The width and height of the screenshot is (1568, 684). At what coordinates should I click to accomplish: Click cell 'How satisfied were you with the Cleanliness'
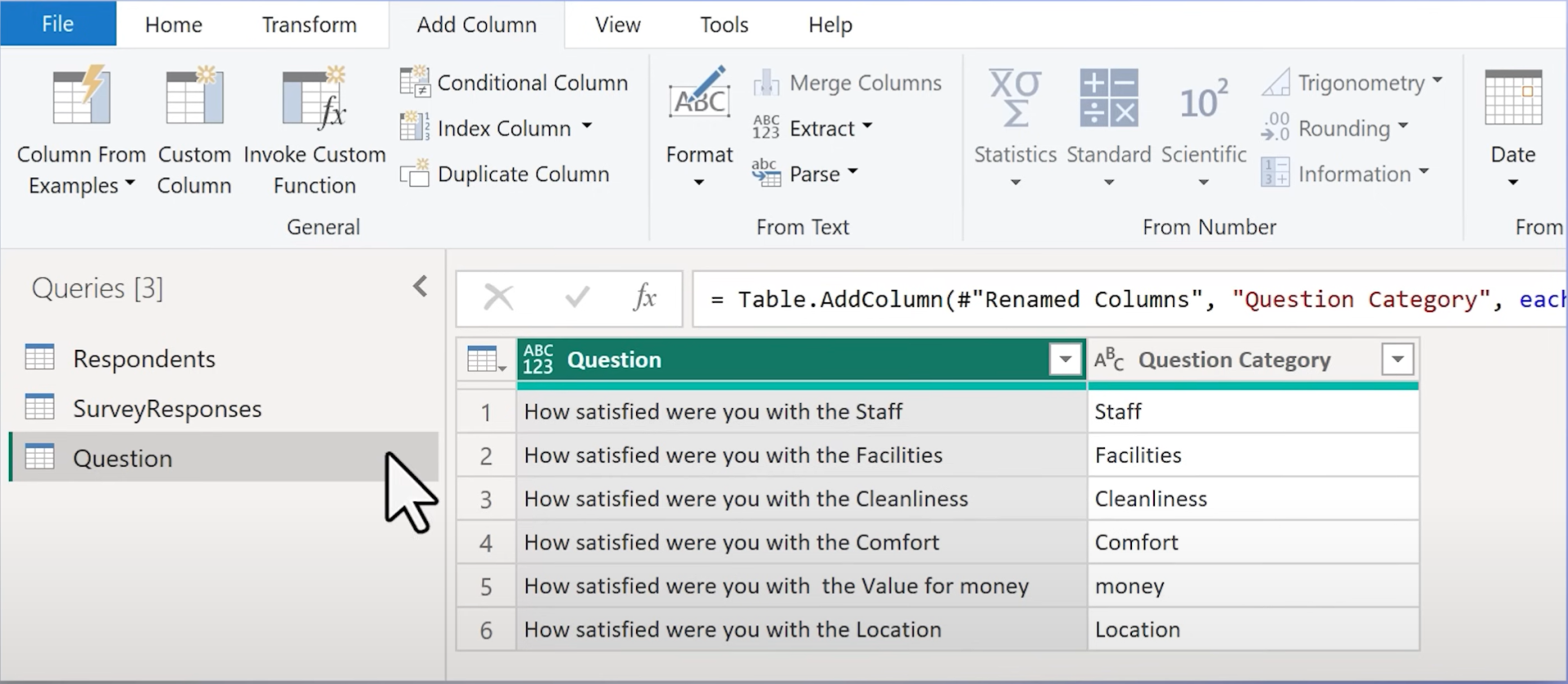pos(801,499)
